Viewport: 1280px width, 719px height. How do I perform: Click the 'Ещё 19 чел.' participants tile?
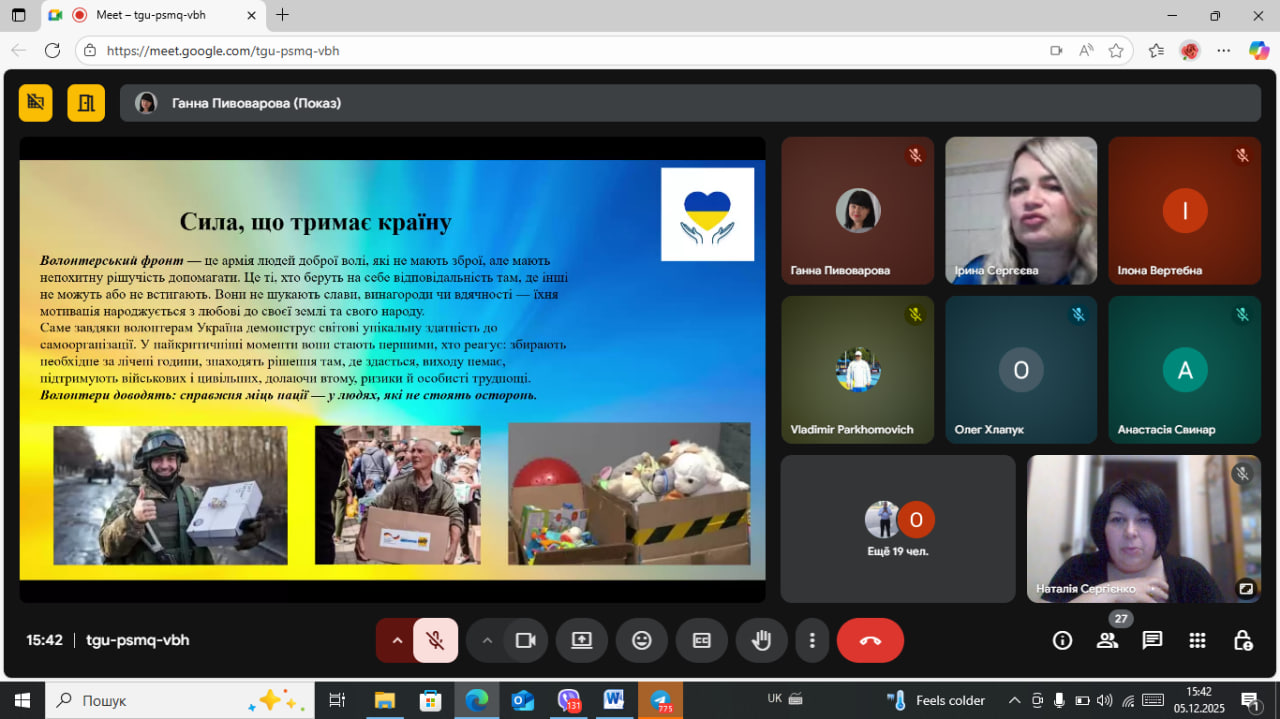click(x=898, y=529)
